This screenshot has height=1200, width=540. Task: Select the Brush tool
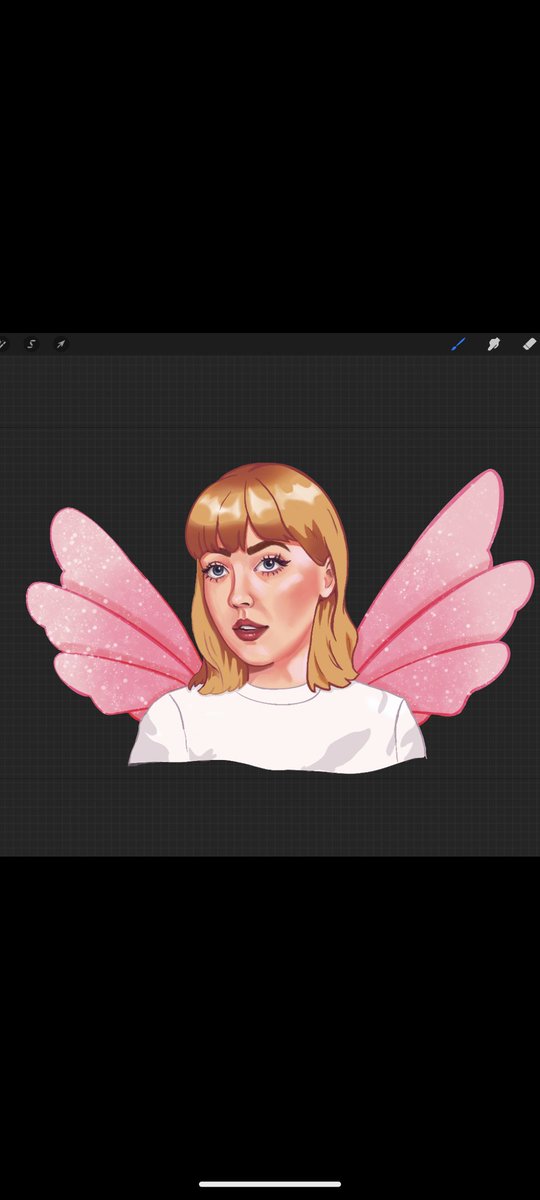pyautogui.click(x=459, y=344)
